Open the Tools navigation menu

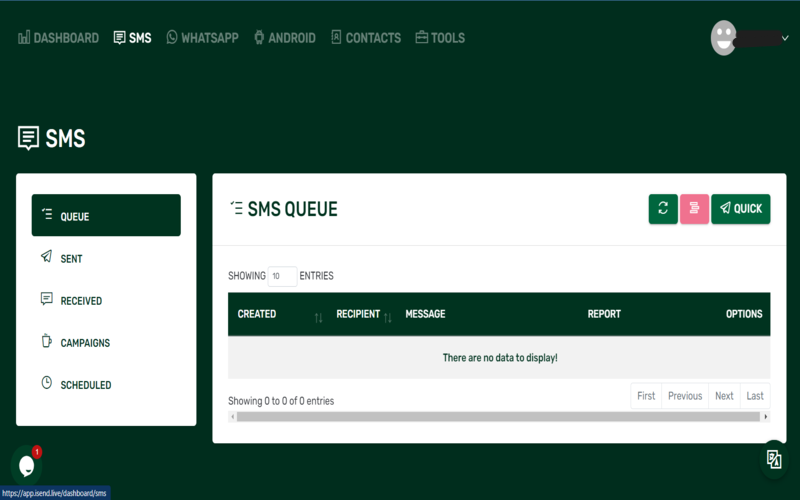tap(440, 38)
